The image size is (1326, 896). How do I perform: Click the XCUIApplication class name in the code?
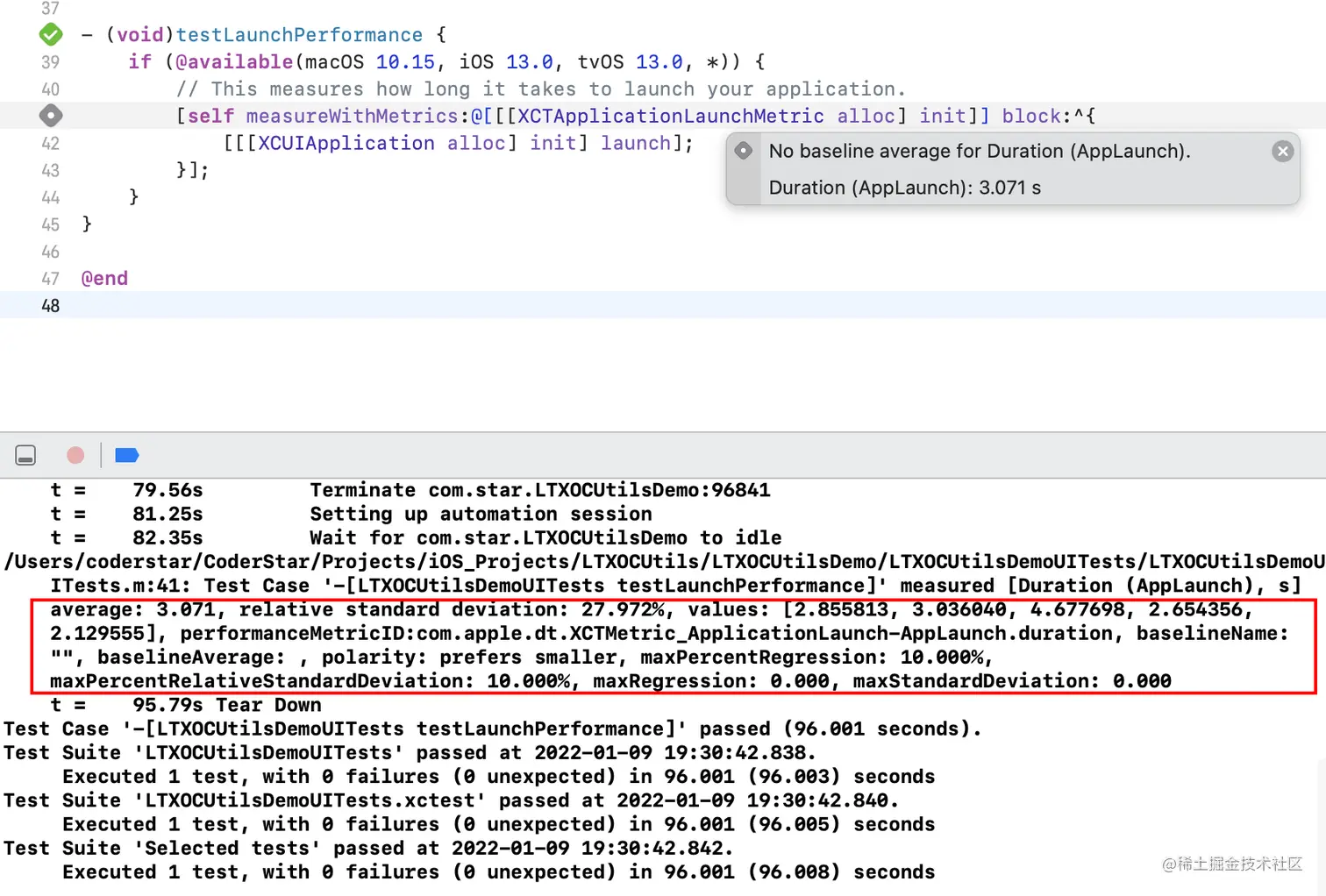tap(346, 143)
